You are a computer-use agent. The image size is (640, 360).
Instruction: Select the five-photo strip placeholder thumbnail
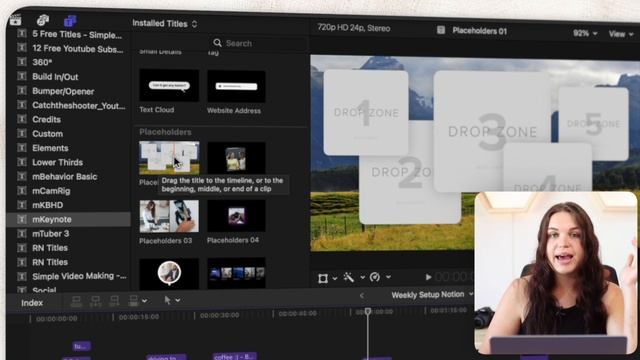pos(236,273)
